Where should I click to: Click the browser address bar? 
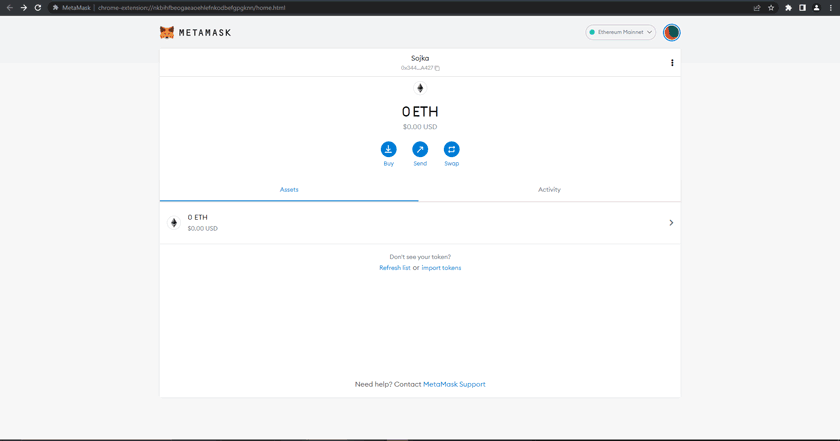pyautogui.click(x=400, y=8)
